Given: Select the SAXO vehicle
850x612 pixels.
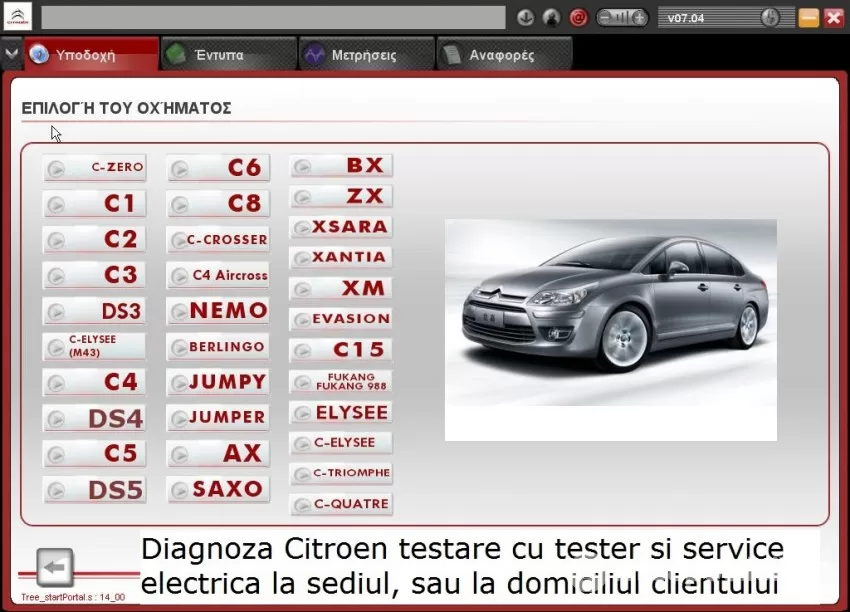Looking at the screenshot, I should click(x=218, y=489).
